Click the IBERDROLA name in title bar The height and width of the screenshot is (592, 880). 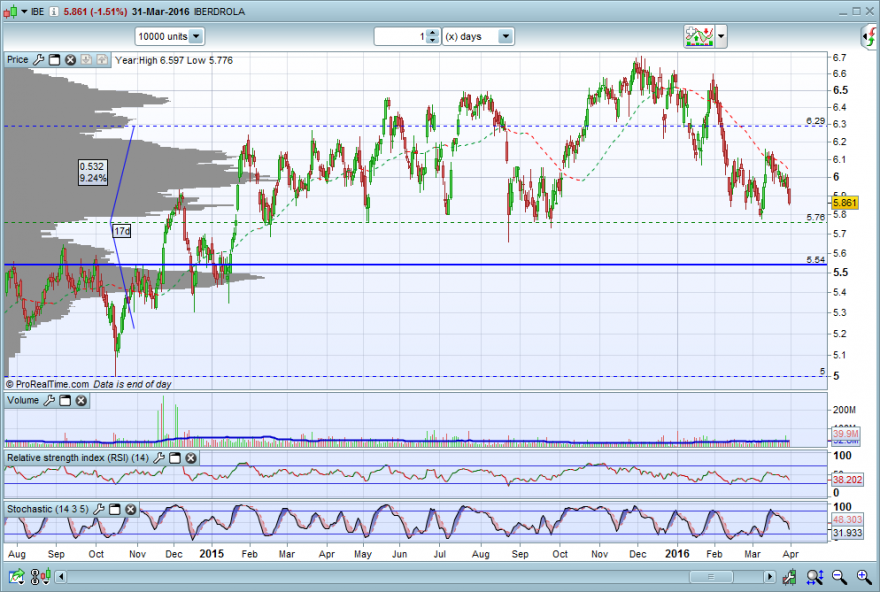[219, 12]
